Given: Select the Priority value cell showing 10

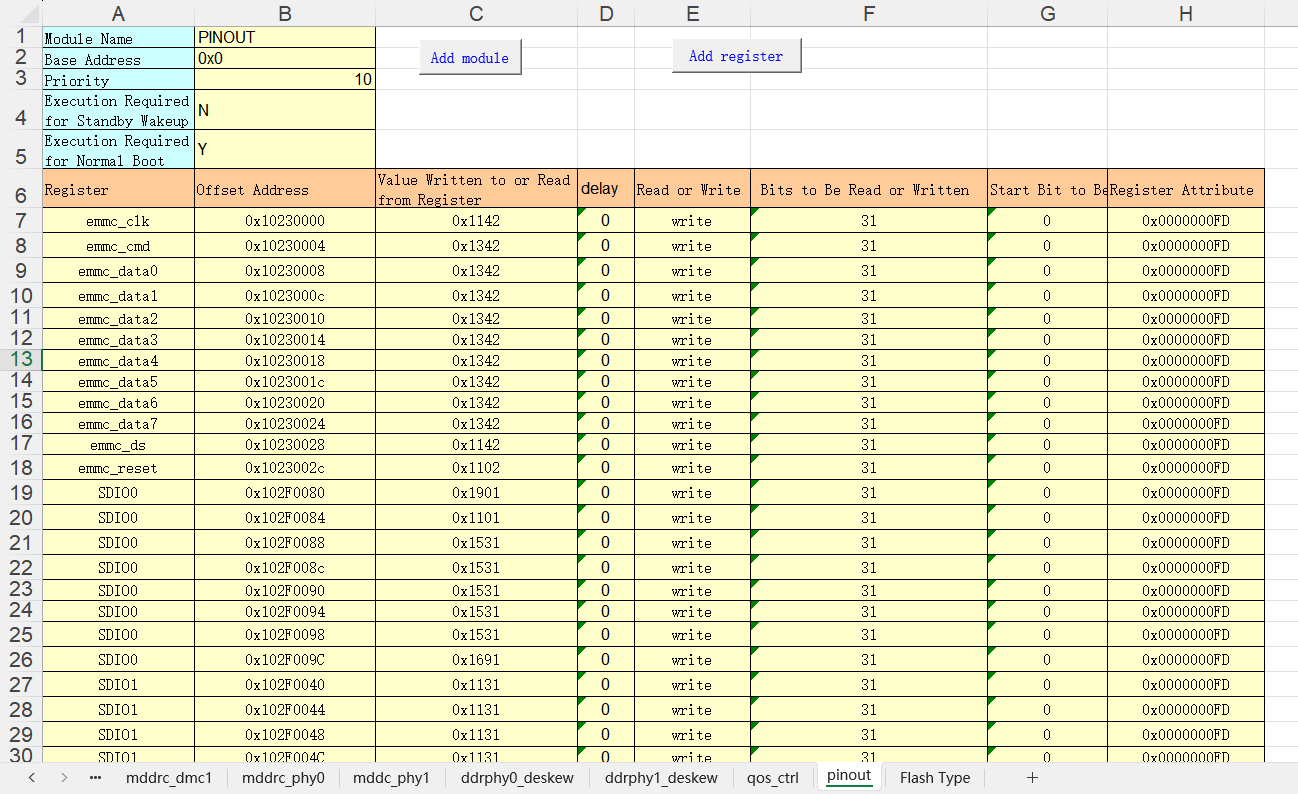Looking at the screenshot, I should [x=284, y=80].
